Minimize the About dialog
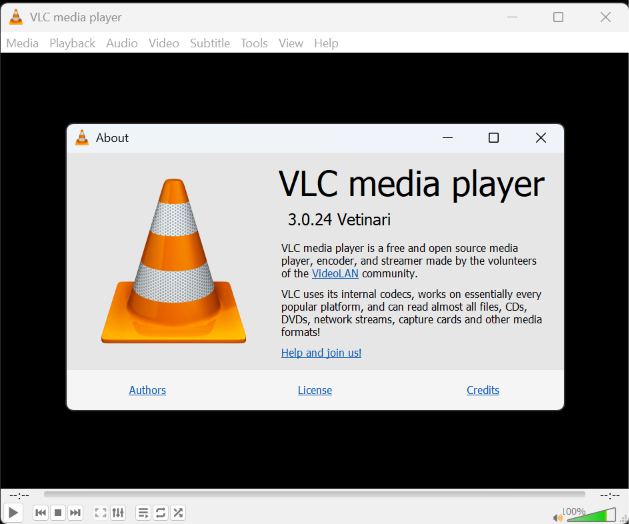 pos(447,138)
